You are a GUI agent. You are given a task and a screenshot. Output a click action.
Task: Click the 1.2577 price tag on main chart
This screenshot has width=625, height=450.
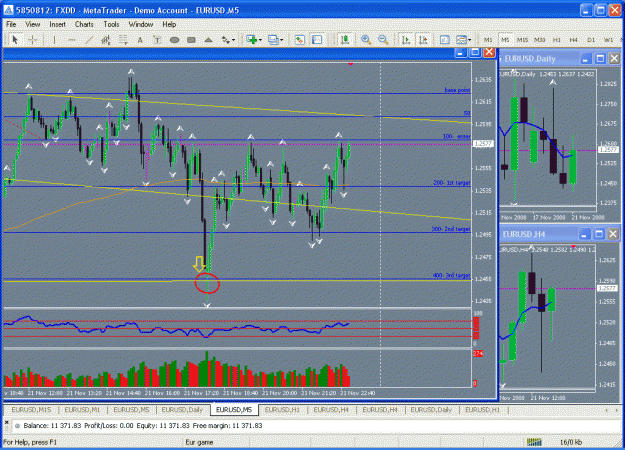click(483, 143)
